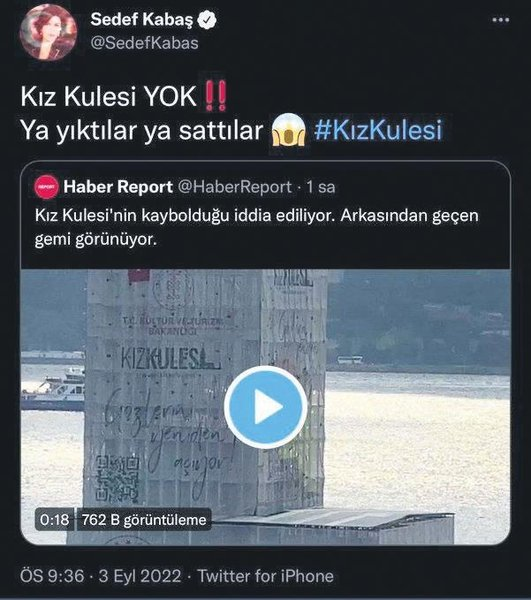The height and width of the screenshot is (600, 531).
Task: Open the #KızKulesi hashtag
Action: [378, 130]
